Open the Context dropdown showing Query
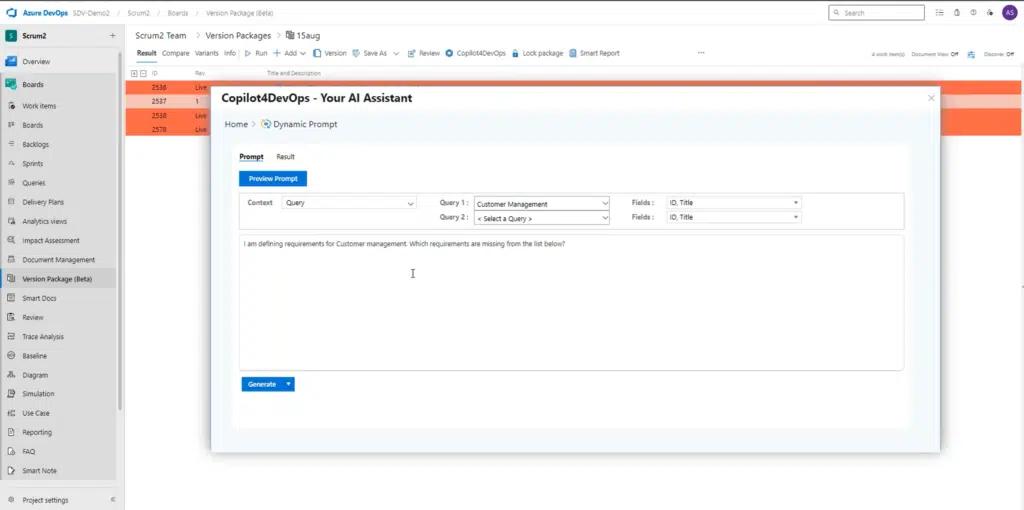The height and width of the screenshot is (510, 1024). 349,203
